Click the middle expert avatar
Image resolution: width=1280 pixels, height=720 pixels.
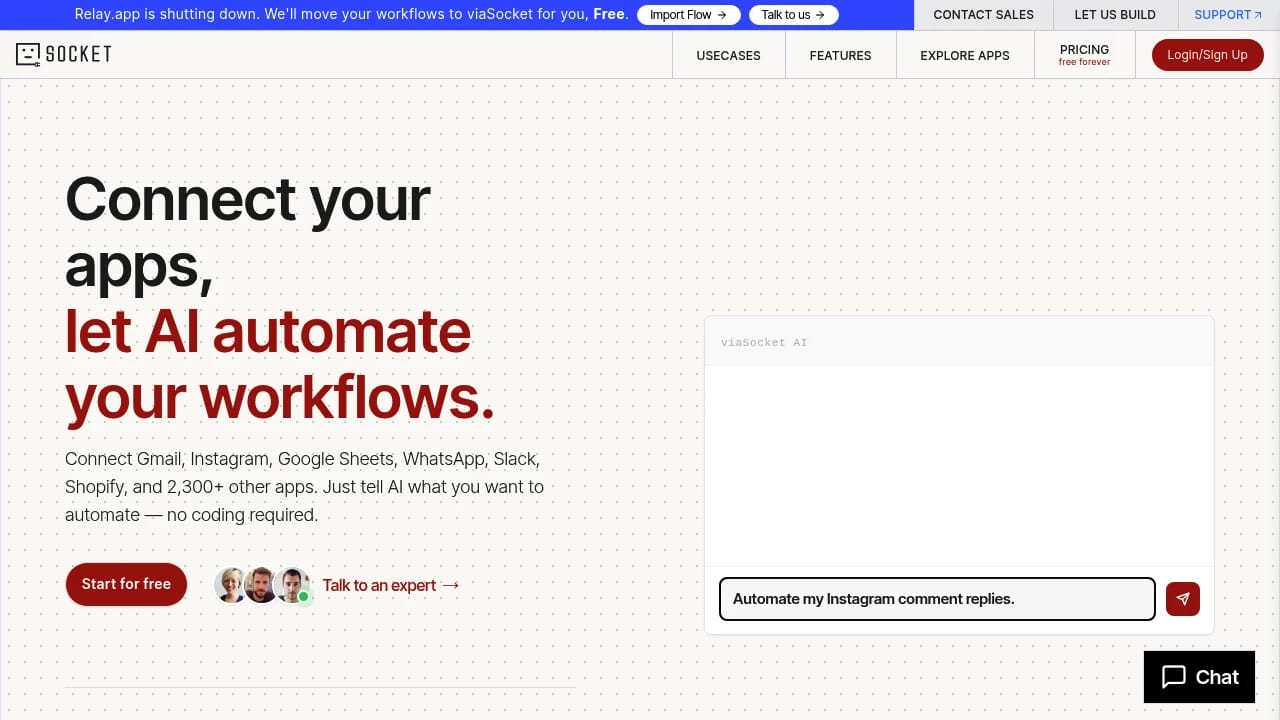pos(261,585)
